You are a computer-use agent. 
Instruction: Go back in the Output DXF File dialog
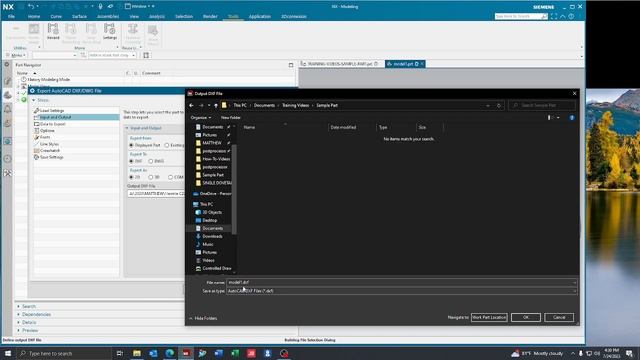[x=191, y=105]
